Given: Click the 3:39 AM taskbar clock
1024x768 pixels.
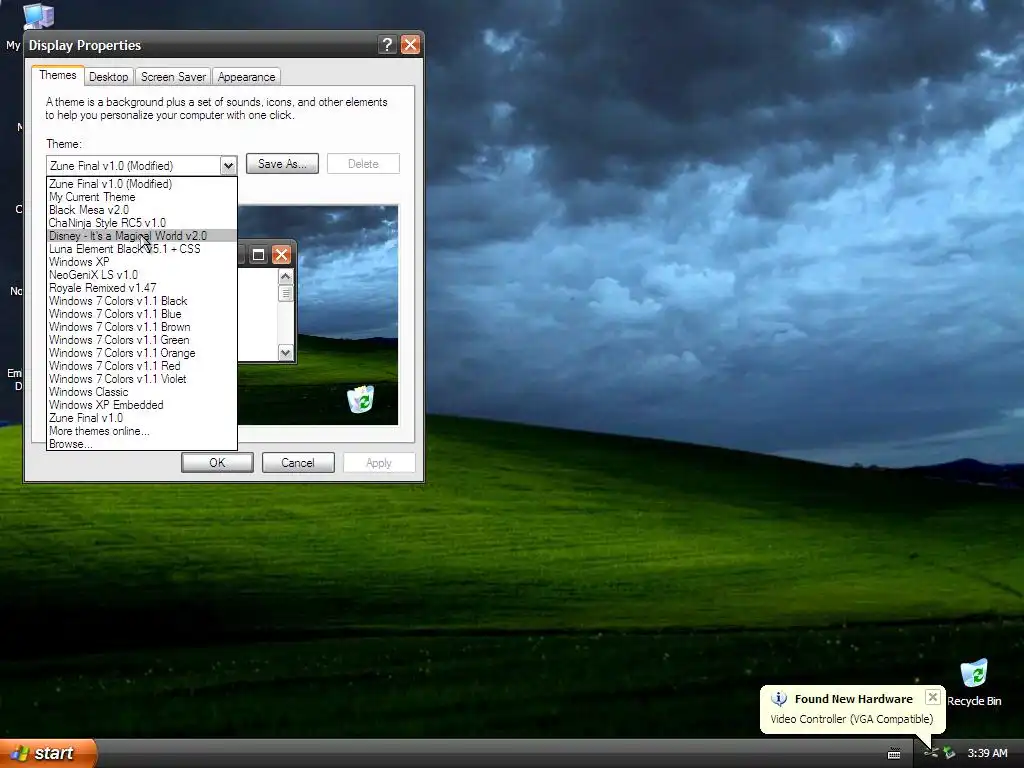Looking at the screenshot, I should click(x=987, y=753).
